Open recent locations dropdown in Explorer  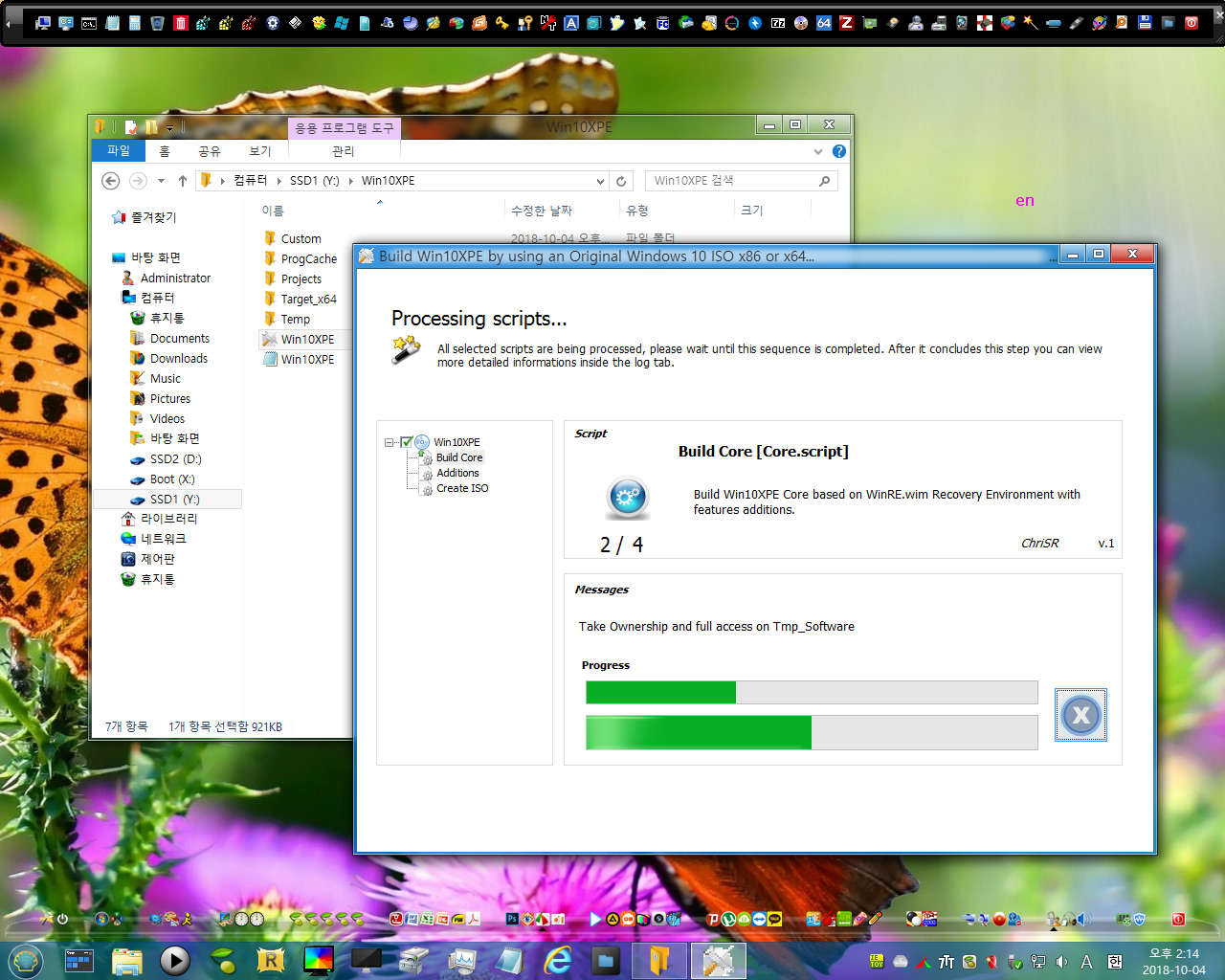click(x=161, y=181)
